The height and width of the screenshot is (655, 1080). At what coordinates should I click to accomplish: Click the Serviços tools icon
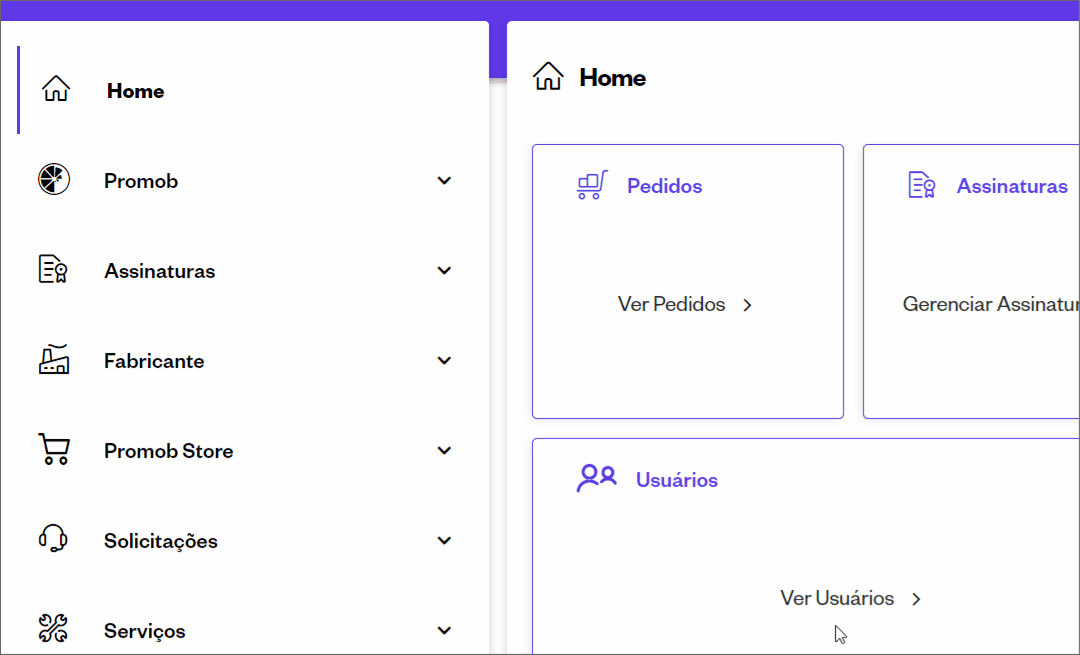click(53, 628)
